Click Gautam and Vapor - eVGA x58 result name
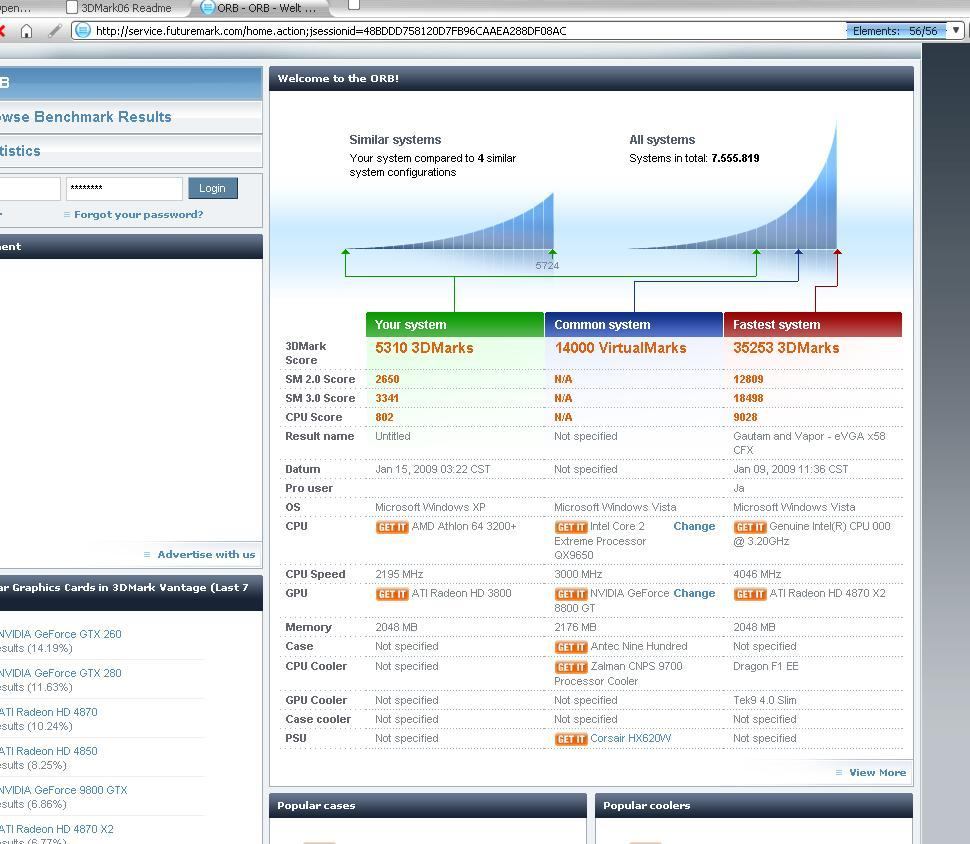Image resolution: width=970 pixels, height=844 pixels. [x=809, y=443]
